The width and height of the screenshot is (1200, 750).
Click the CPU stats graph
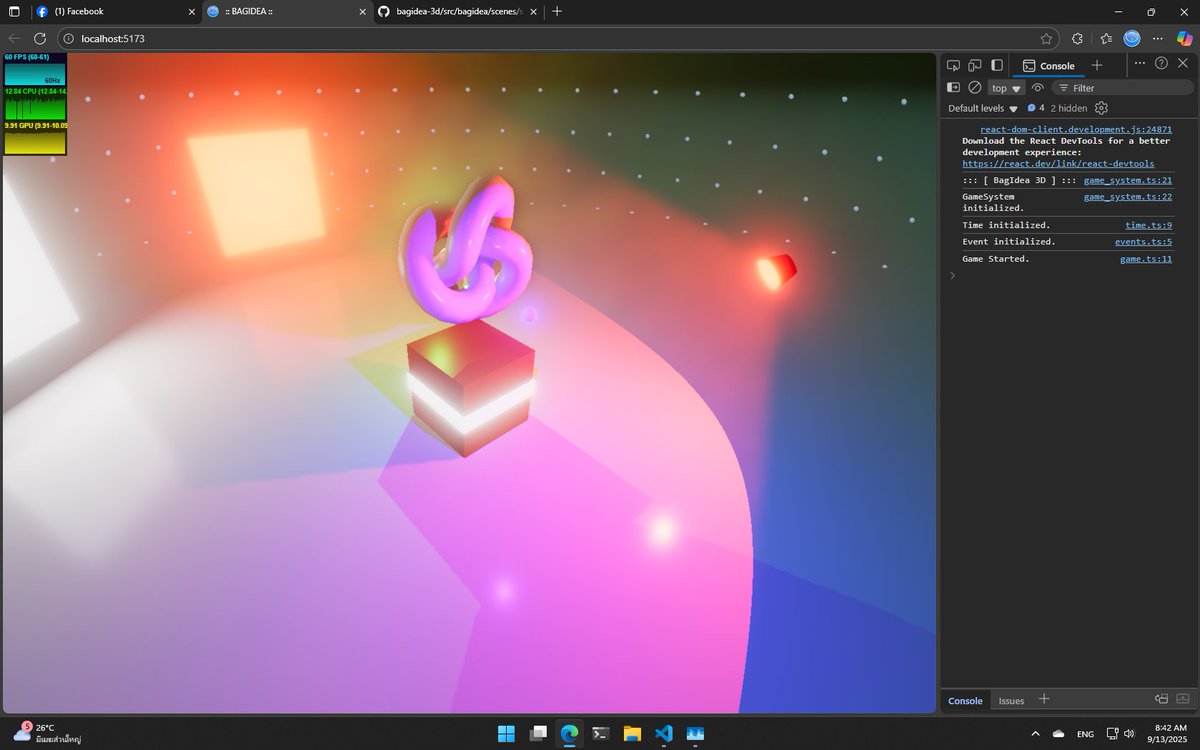pyautogui.click(x=35, y=104)
